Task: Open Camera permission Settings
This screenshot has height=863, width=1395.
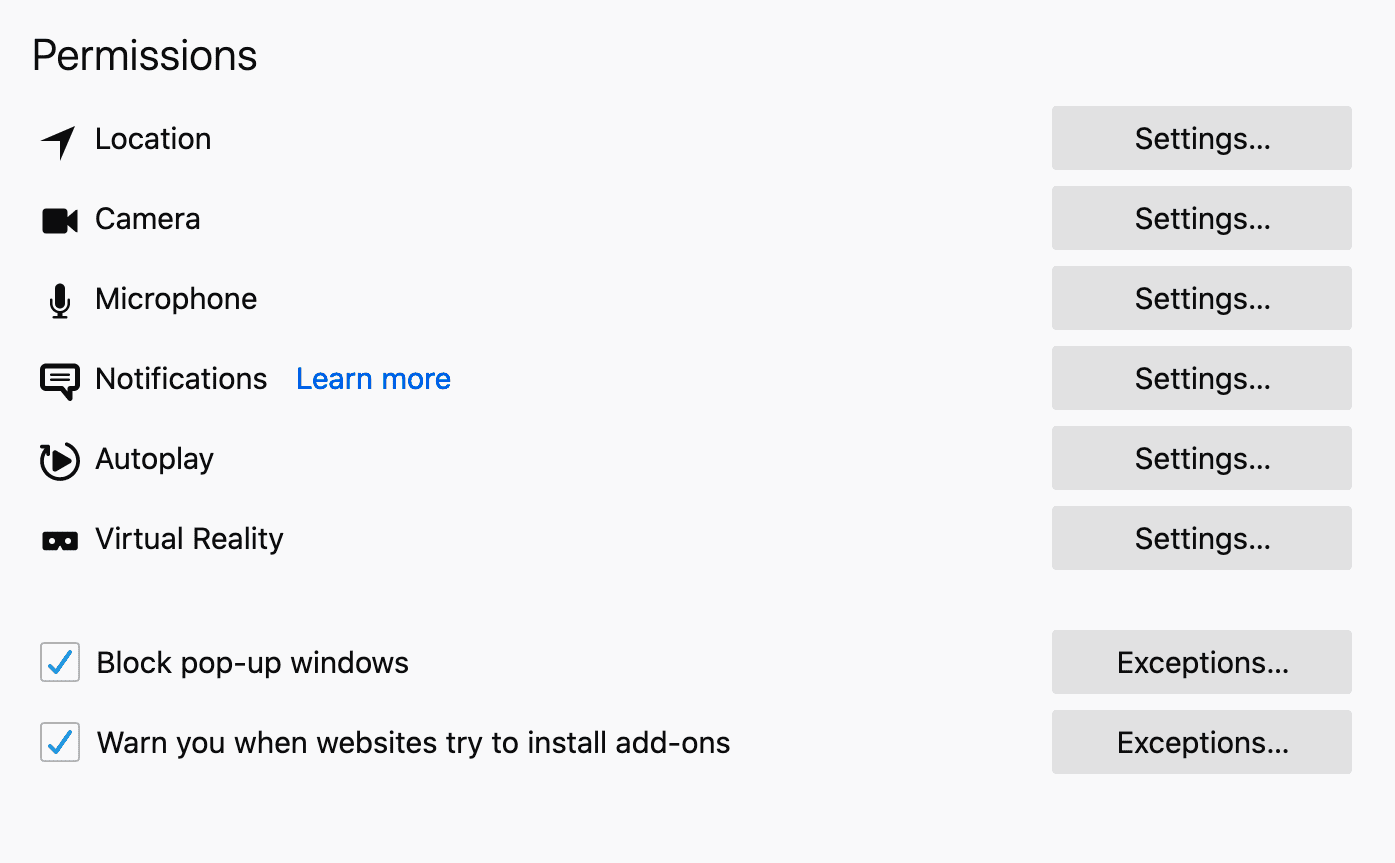Action: pos(1202,218)
